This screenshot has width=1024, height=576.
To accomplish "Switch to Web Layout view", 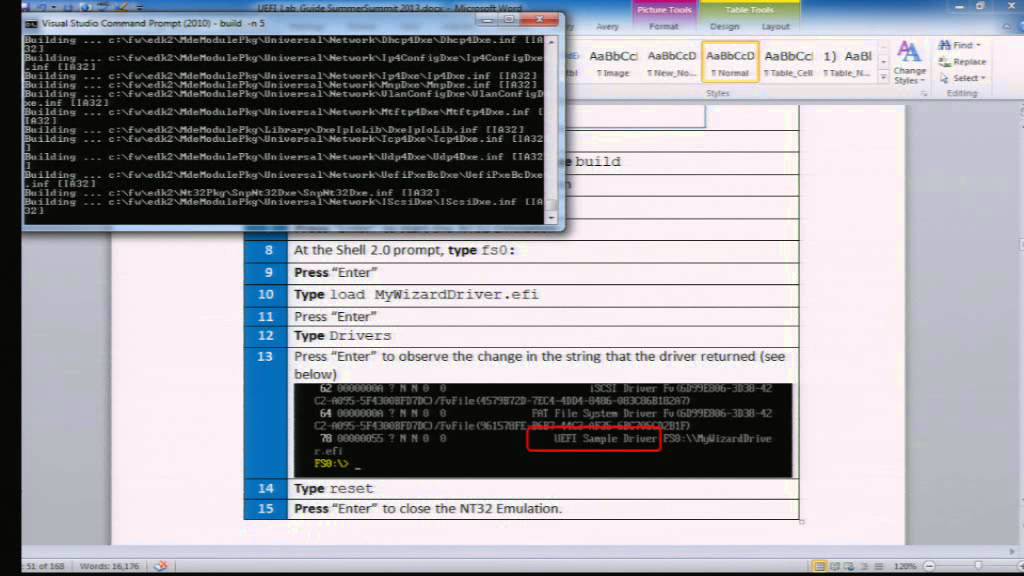I will coord(849,566).
